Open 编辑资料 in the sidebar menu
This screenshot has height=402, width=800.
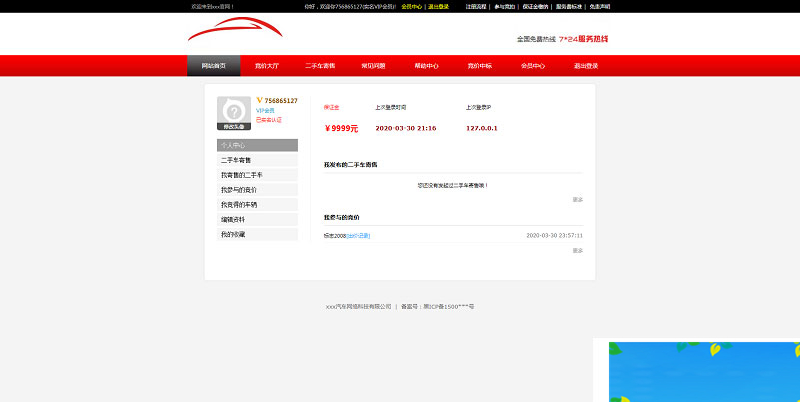coord(232,219)
